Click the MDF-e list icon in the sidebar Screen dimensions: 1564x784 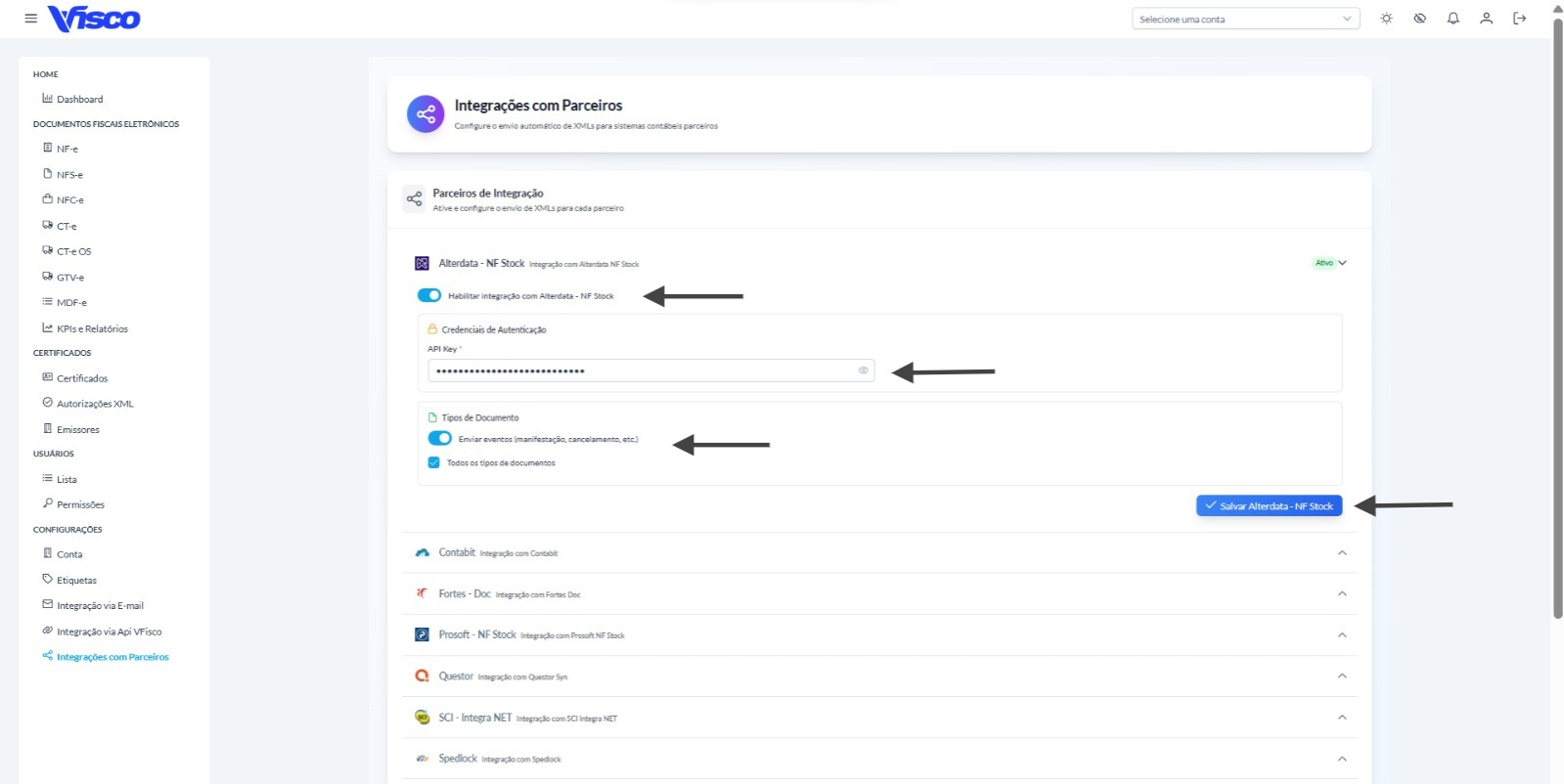pyautogui.click(x=47, y=301)
